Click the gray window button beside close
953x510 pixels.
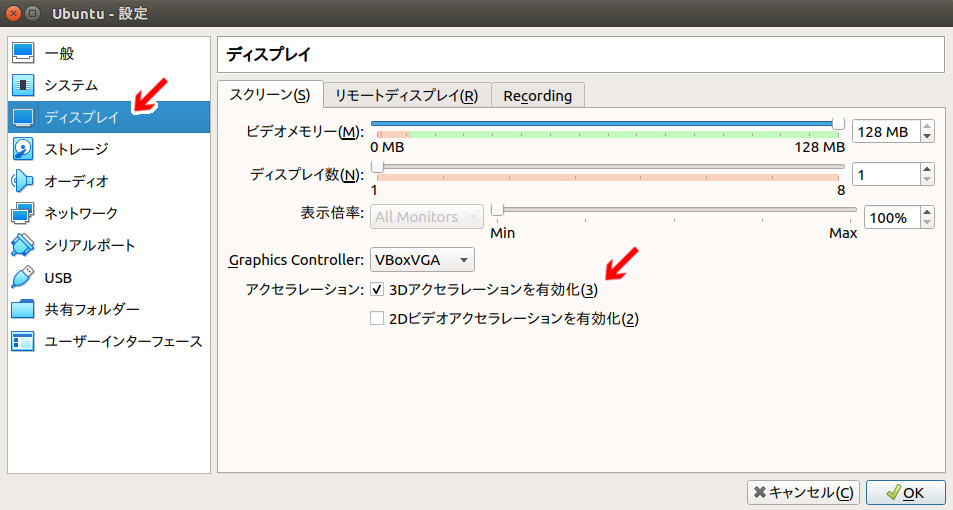click(x=33, y=13)
